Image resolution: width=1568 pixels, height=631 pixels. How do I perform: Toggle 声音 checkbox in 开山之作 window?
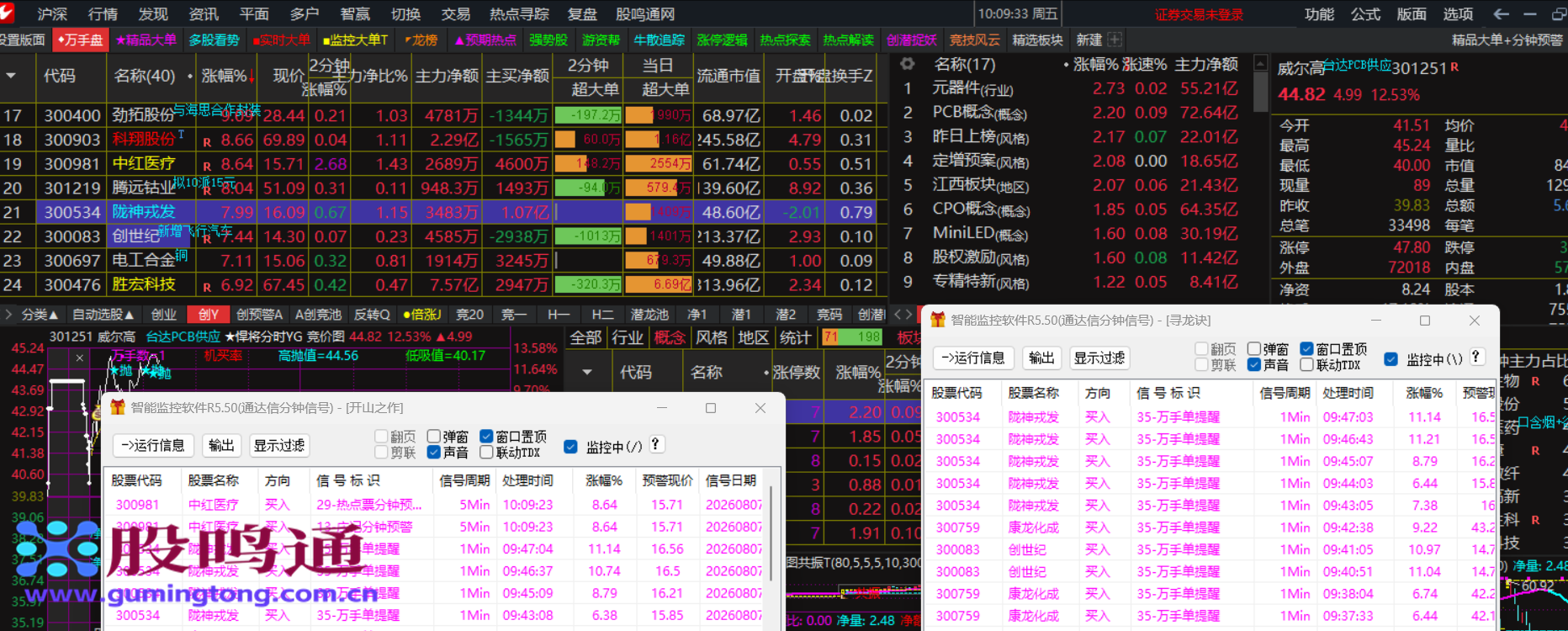[x=434, y=453]
